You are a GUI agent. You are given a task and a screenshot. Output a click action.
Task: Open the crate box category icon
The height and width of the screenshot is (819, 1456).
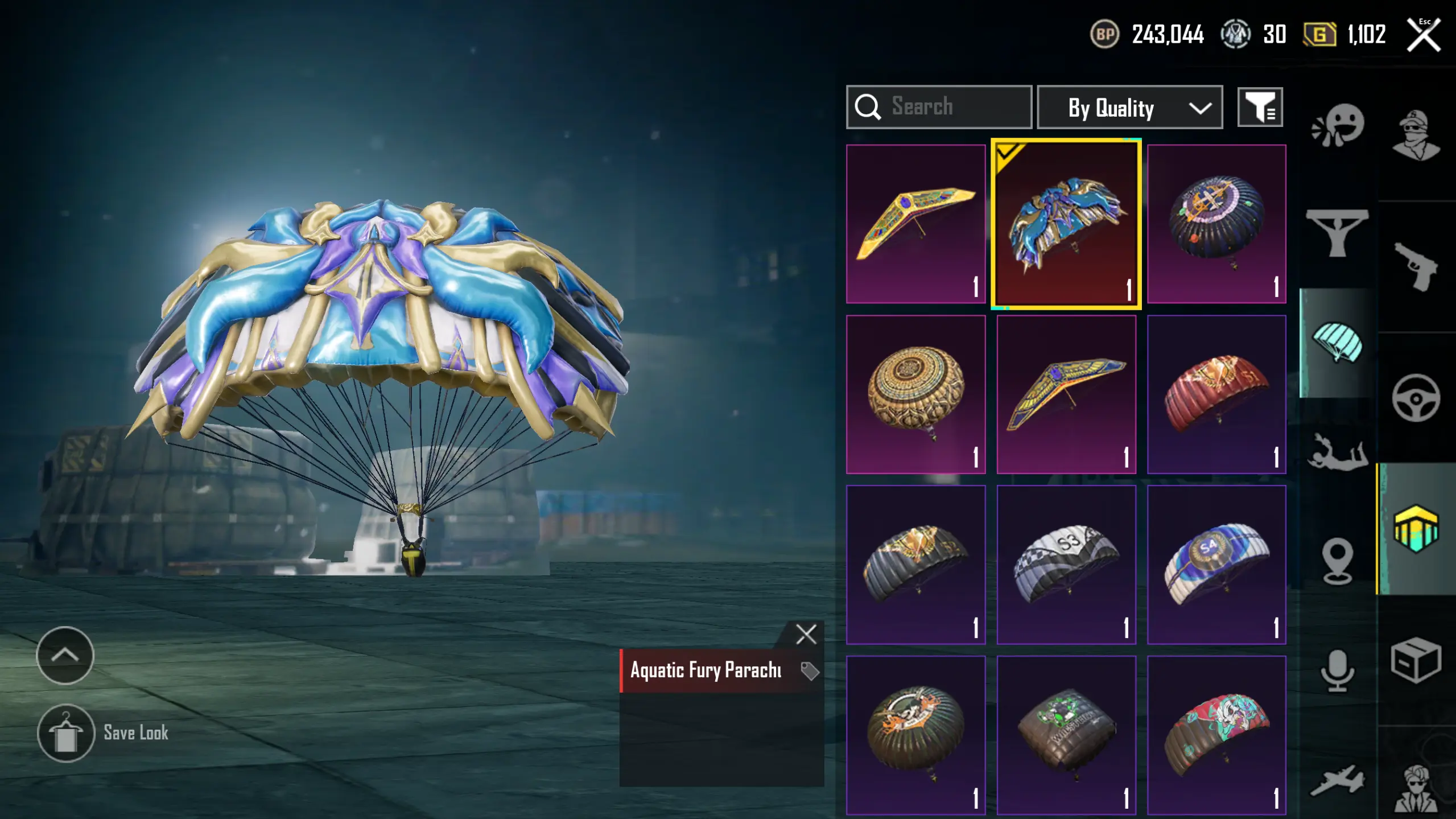pos(1416,660)
